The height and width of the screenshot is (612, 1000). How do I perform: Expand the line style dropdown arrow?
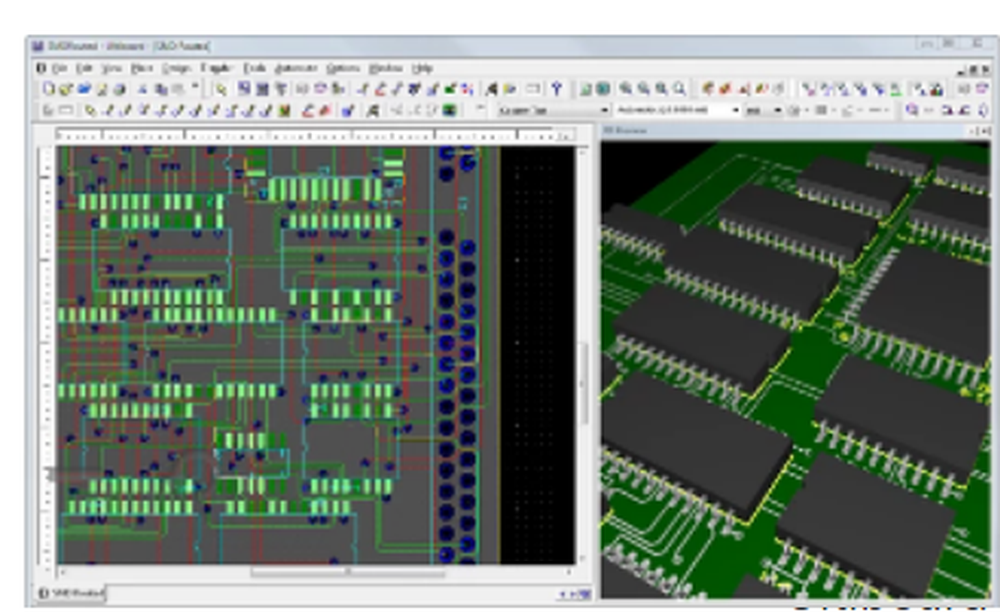pyautogui.click(x=888, y=110)
